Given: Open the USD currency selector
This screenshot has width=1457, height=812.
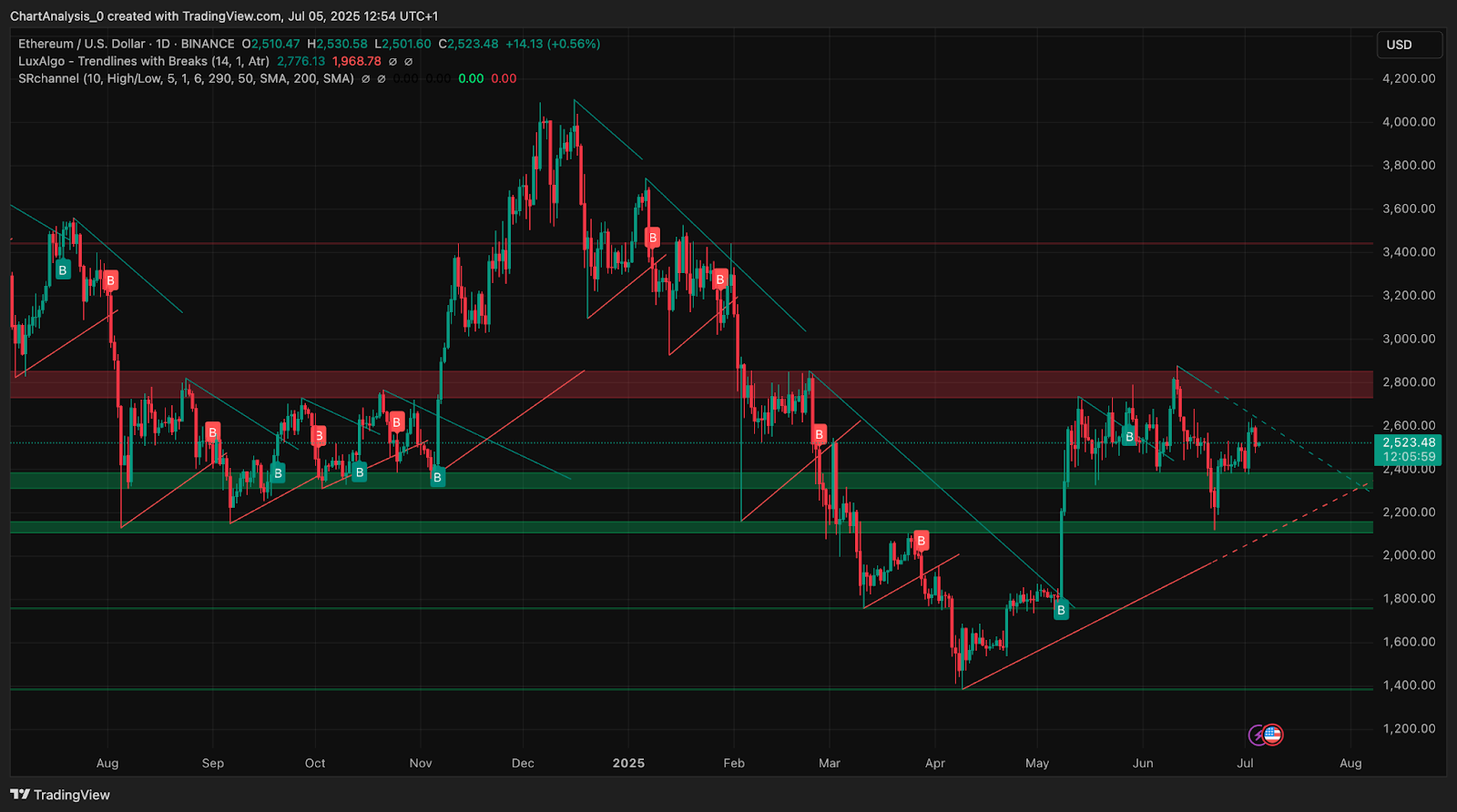Looking at the screenshot, I should pyautogui.click(x=1409, y=45).
